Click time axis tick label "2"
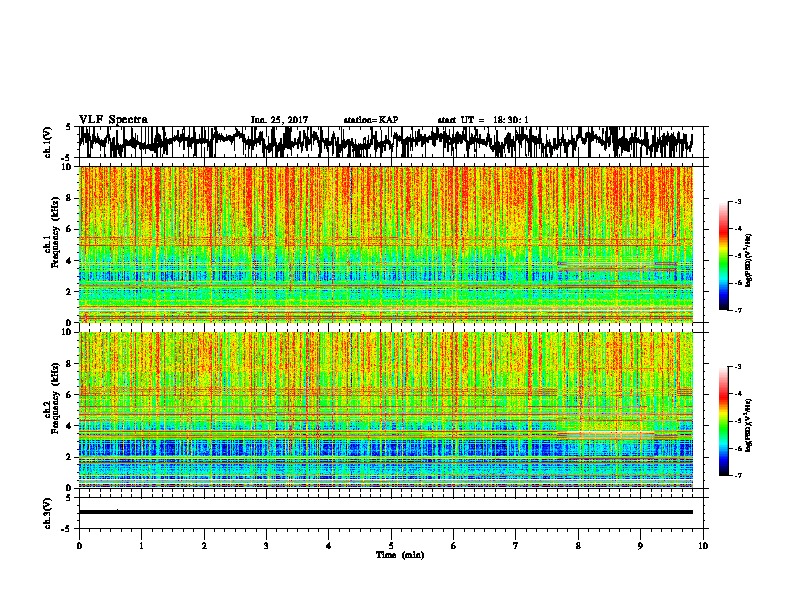This screenshot has height=612, width=792. (x=204, y=546)
